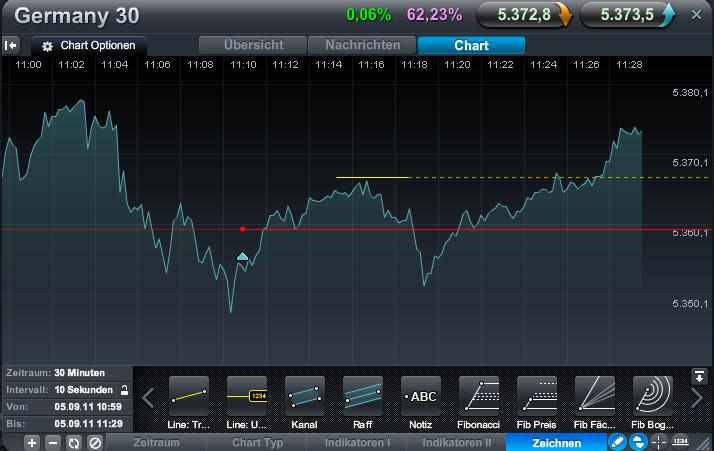Viewport: 714px width, 451px height.
Task: Open the Indikatoren II tab
Action: (x=457, y=442)
